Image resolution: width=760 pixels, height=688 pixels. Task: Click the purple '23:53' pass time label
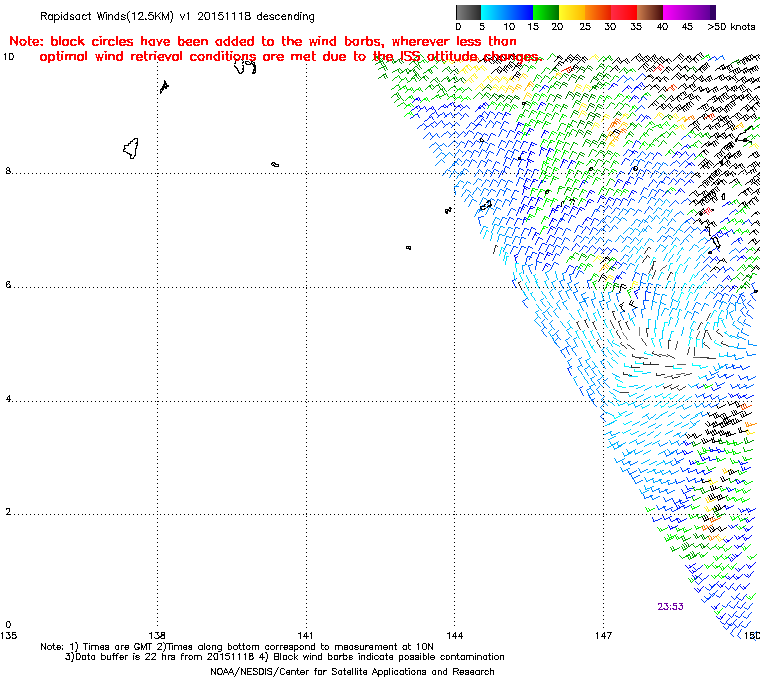click(x=670, y=607)
